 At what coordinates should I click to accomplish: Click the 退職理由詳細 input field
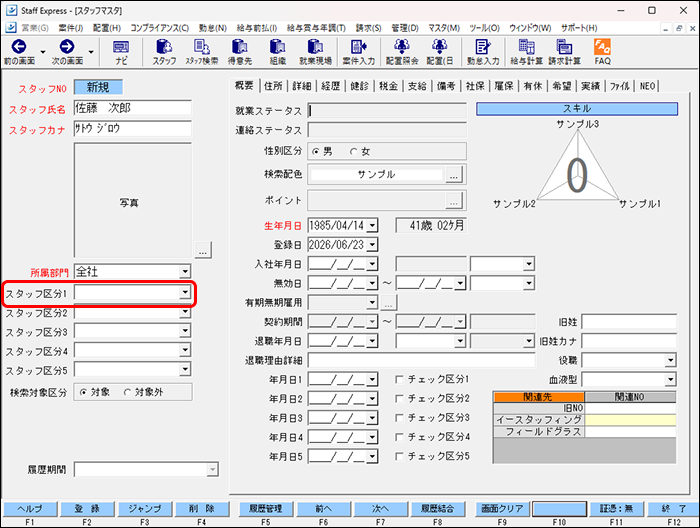[421, 360]
